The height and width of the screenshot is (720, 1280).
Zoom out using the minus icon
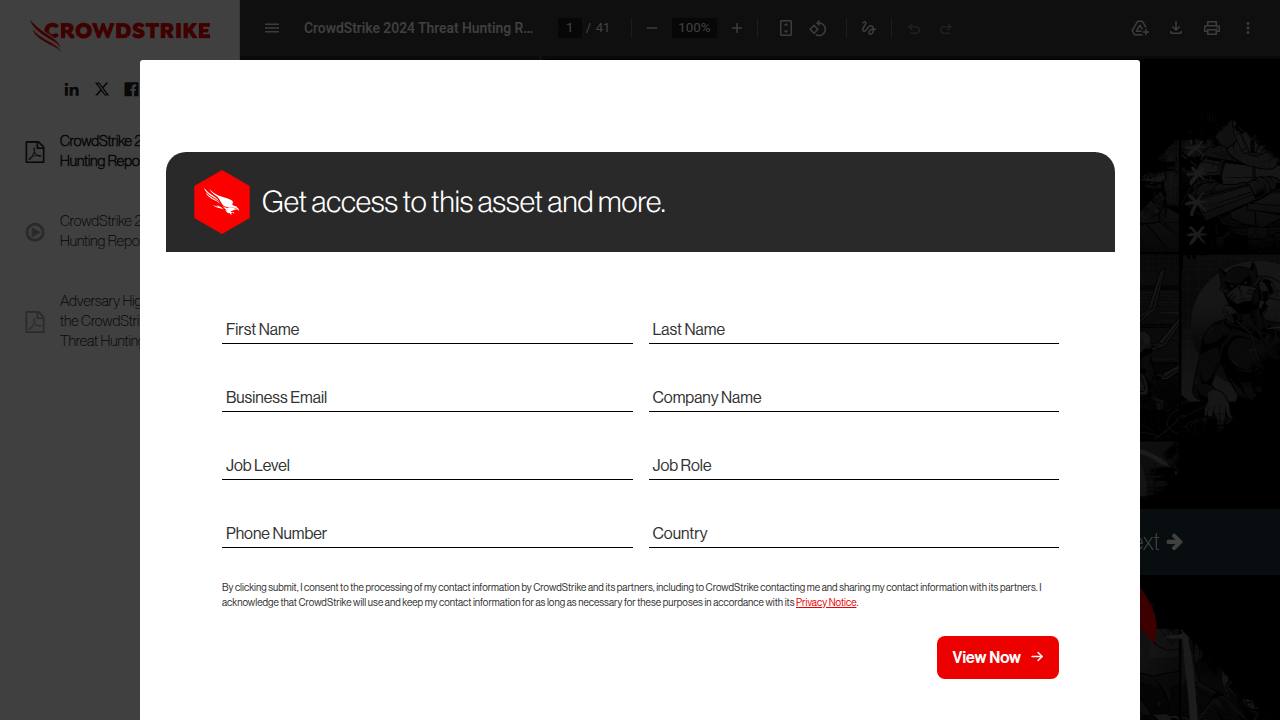click(652, 28)
